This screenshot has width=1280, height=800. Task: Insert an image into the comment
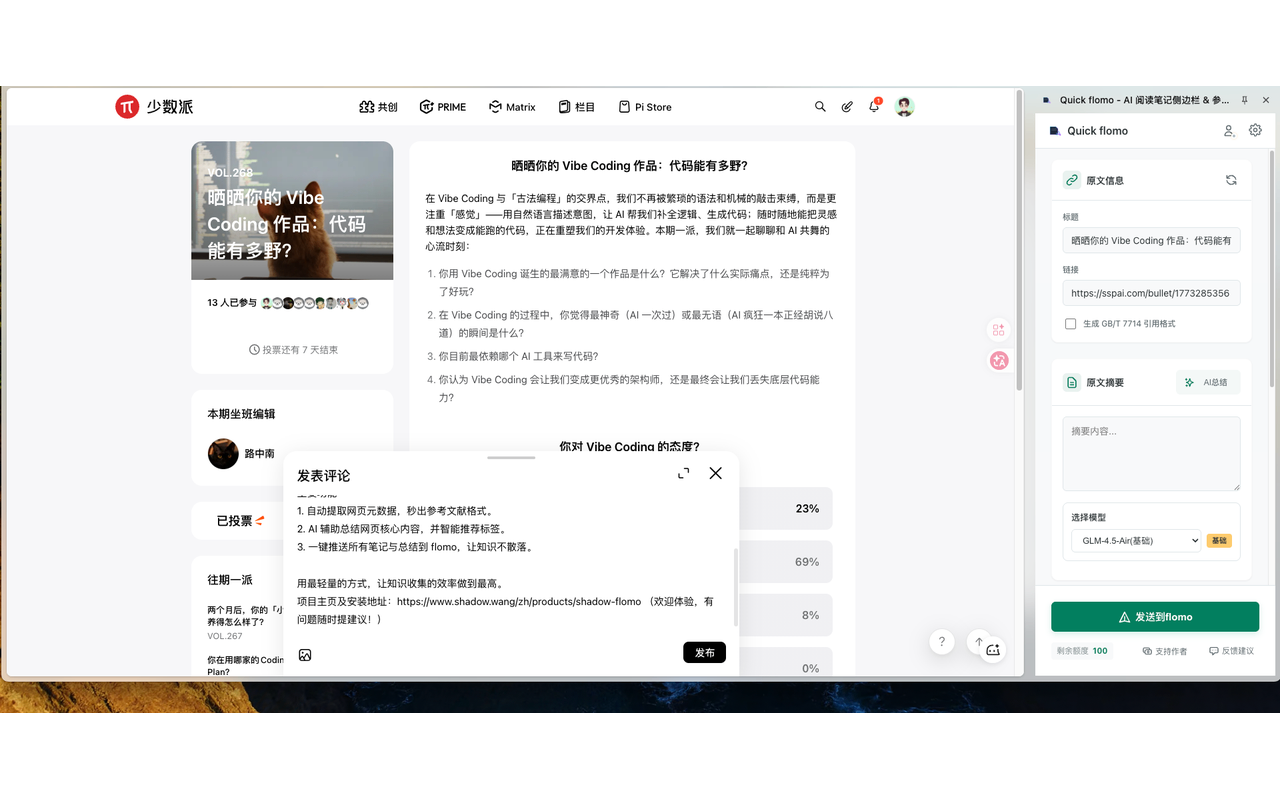click(305, 655)
